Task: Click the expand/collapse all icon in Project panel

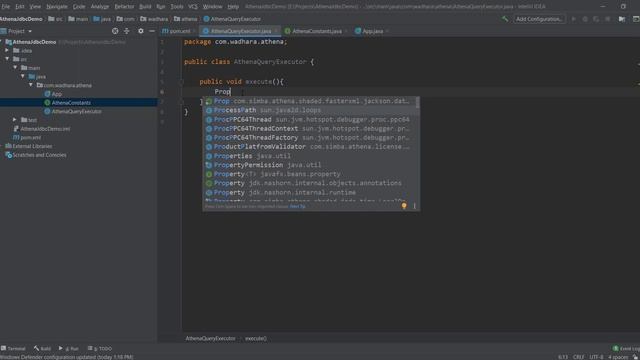Action: click(127, 31)
